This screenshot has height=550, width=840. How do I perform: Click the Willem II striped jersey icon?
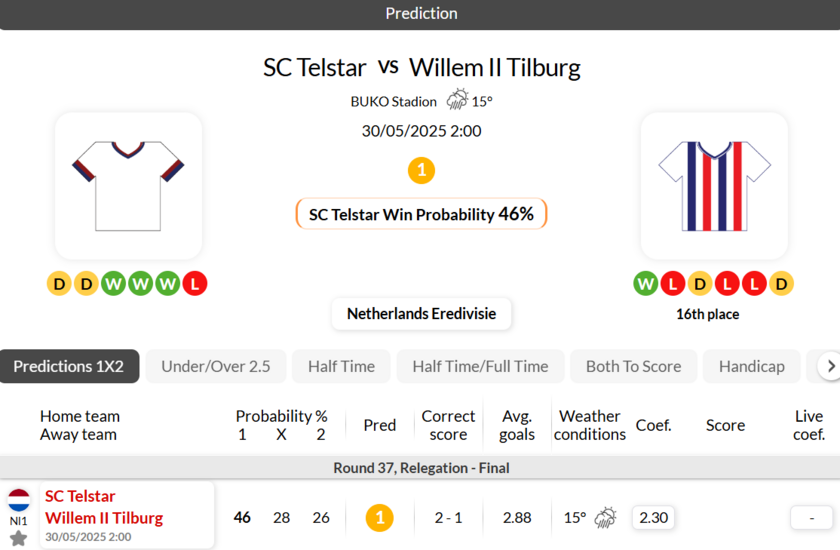714,185
